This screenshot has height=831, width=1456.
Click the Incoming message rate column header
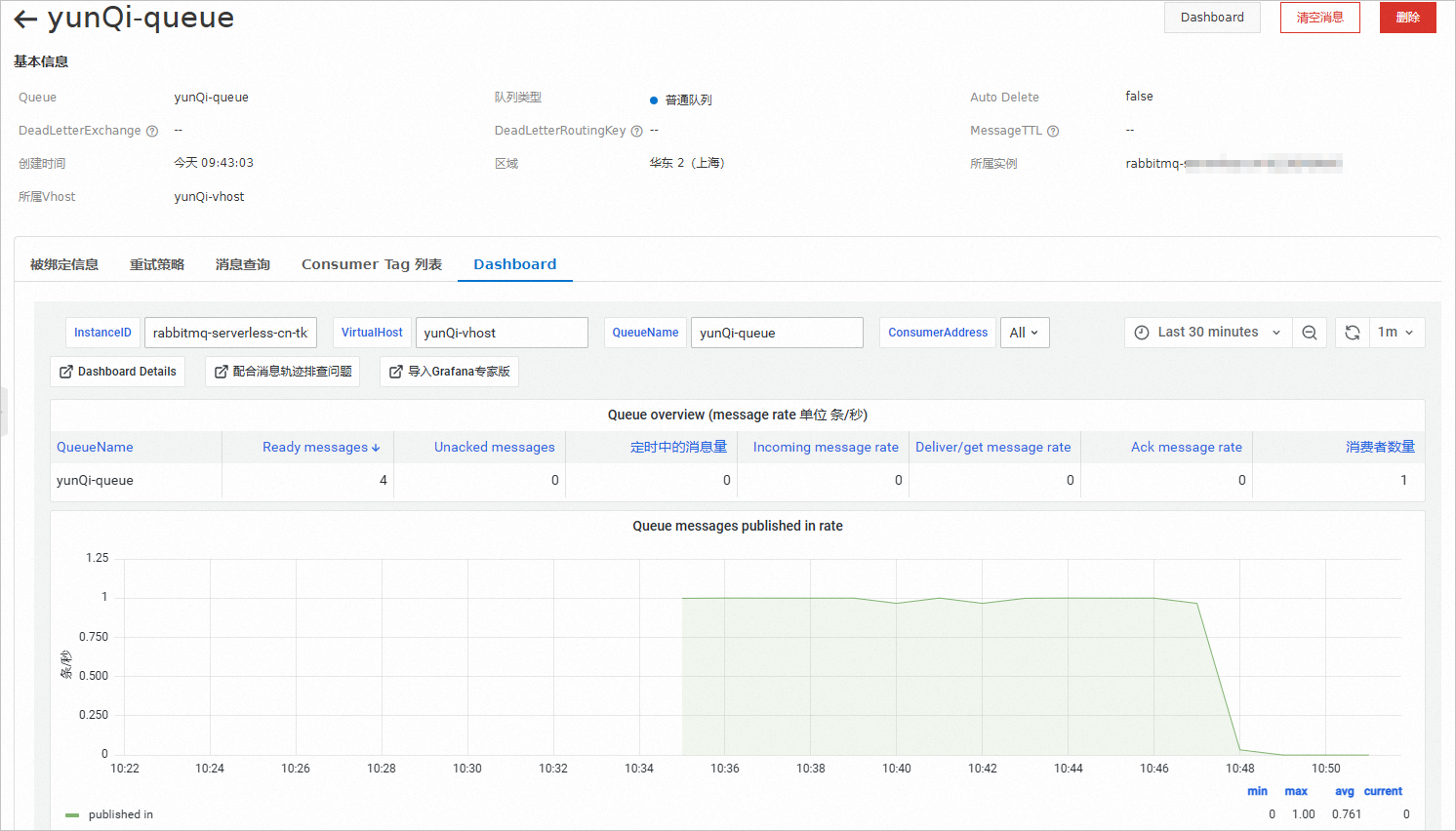pos(825,448)
